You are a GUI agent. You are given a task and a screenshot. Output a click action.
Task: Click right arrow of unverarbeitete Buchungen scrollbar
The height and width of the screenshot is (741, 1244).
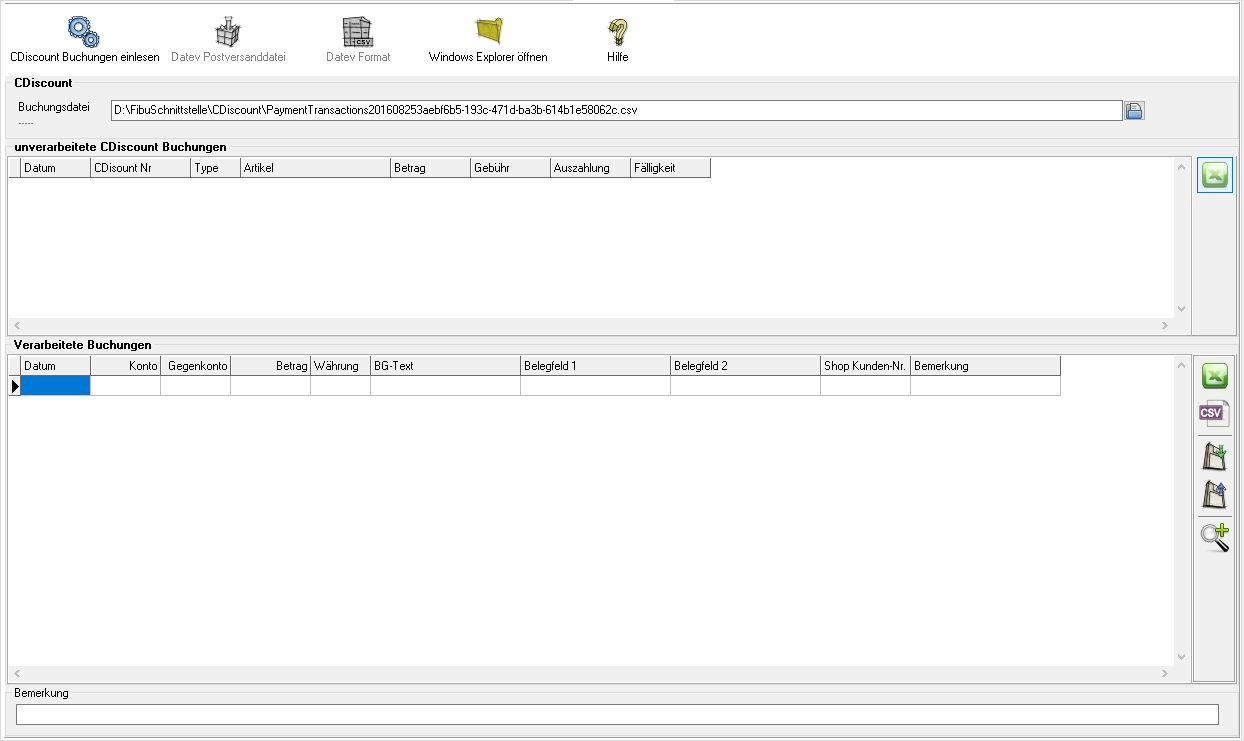coord(1164,326)
